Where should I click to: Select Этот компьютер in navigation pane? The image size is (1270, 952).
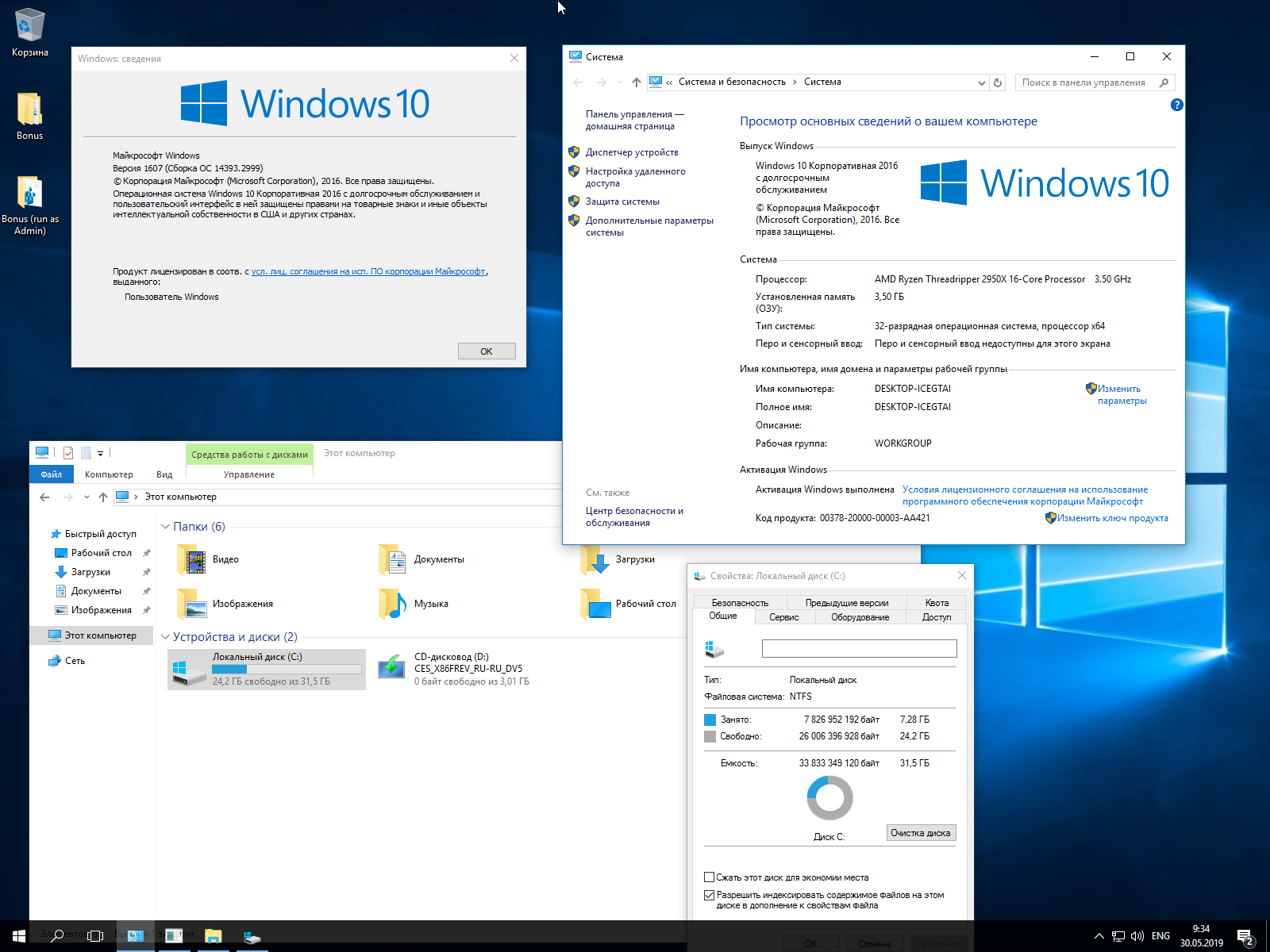[92, 635]
